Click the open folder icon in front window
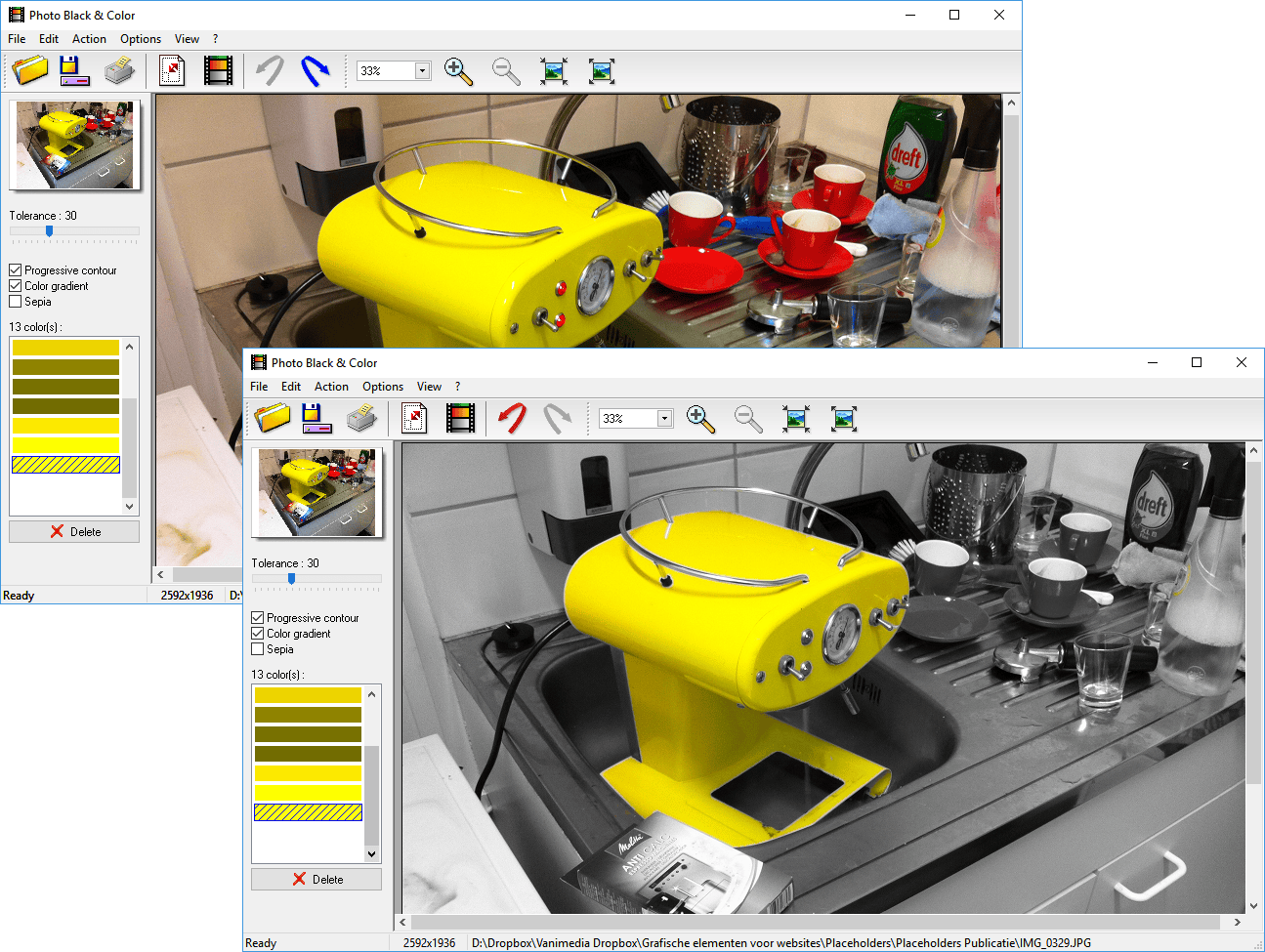 (273, 418)
